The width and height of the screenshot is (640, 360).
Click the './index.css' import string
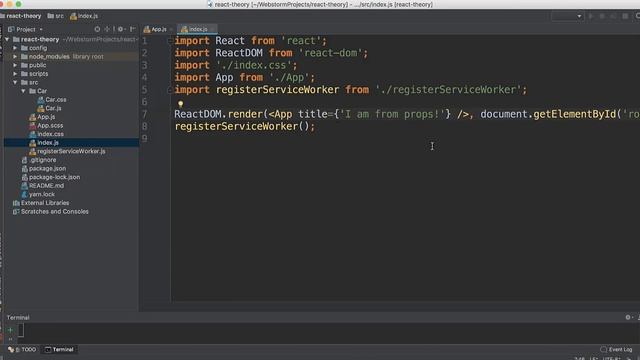[254, 65]
